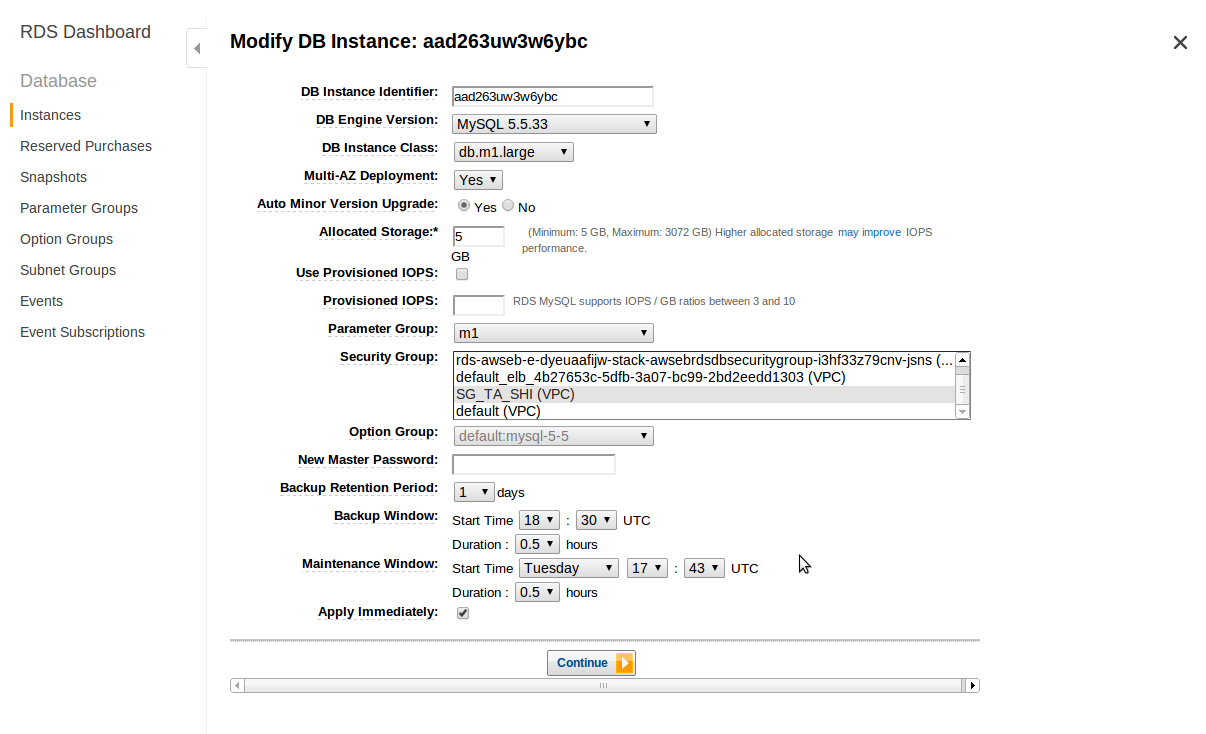Screen dimensions: 1206x734
Task: Open Backup Window start hour dropdown
Action: pos(538,520)
